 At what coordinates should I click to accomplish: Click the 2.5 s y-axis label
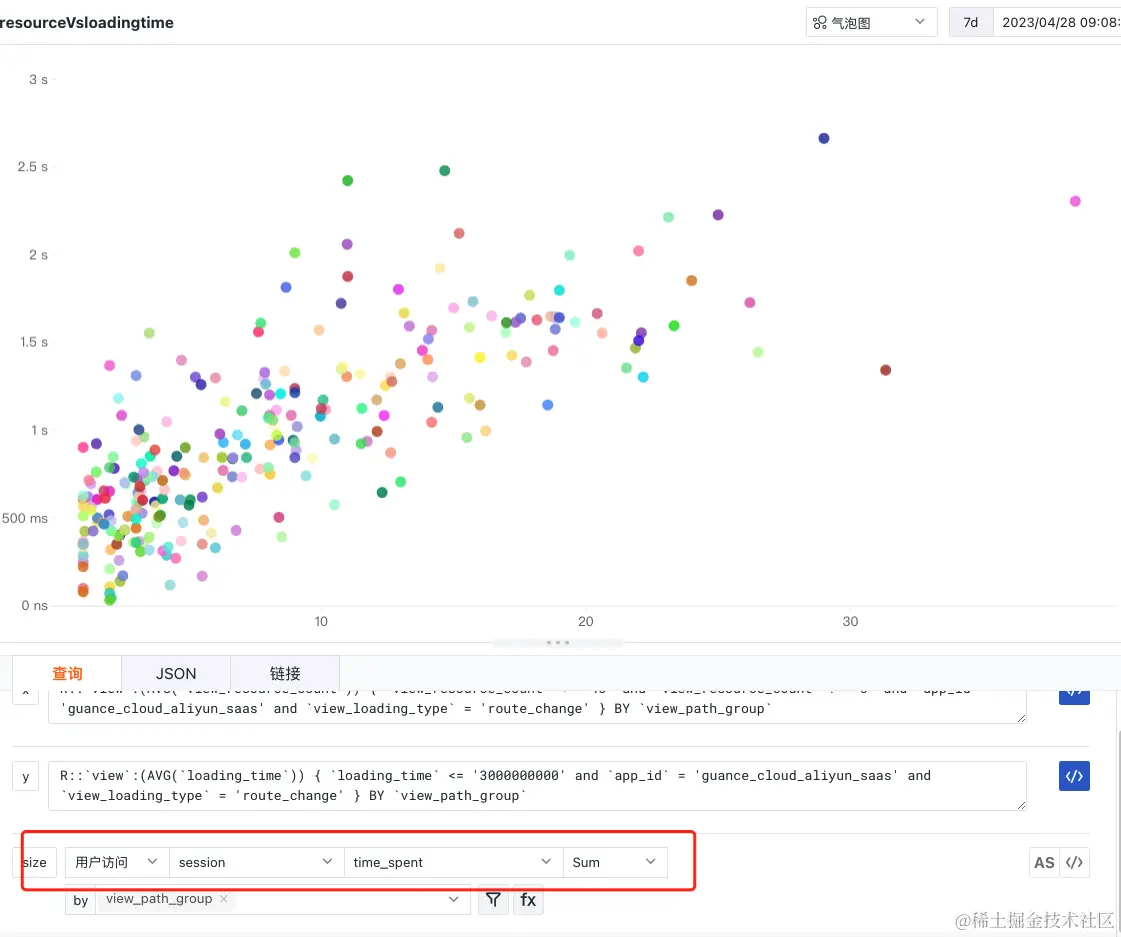click(x=33, y=167)
